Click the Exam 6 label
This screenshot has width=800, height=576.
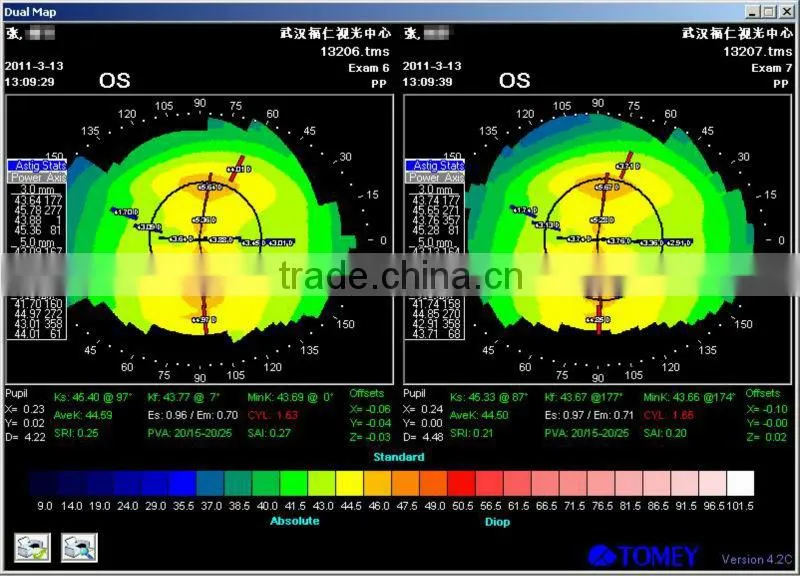pyautogui.click(x=368, y=68)
